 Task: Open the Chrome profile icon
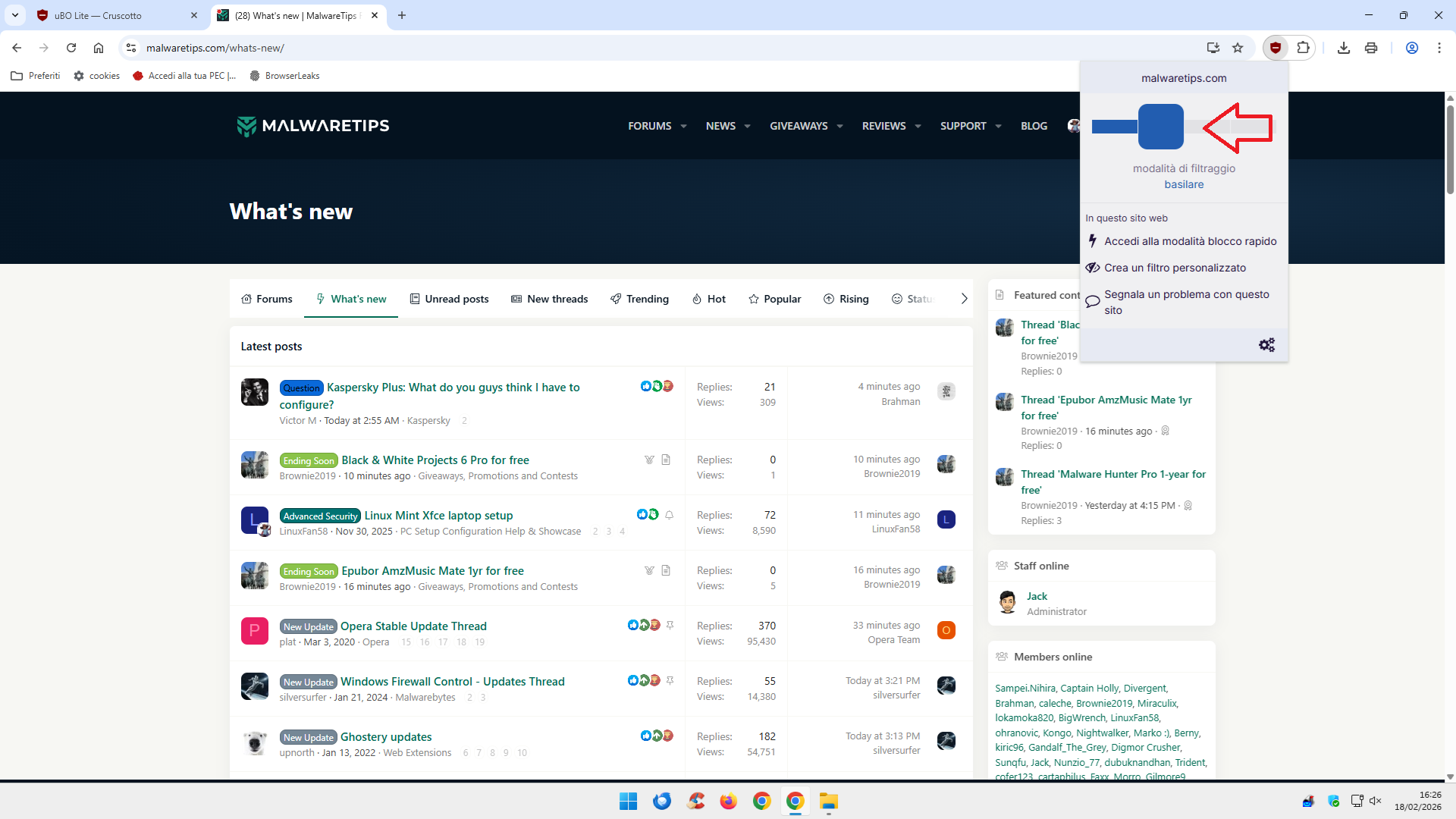pyautogui.click(x=1412, y=48)
